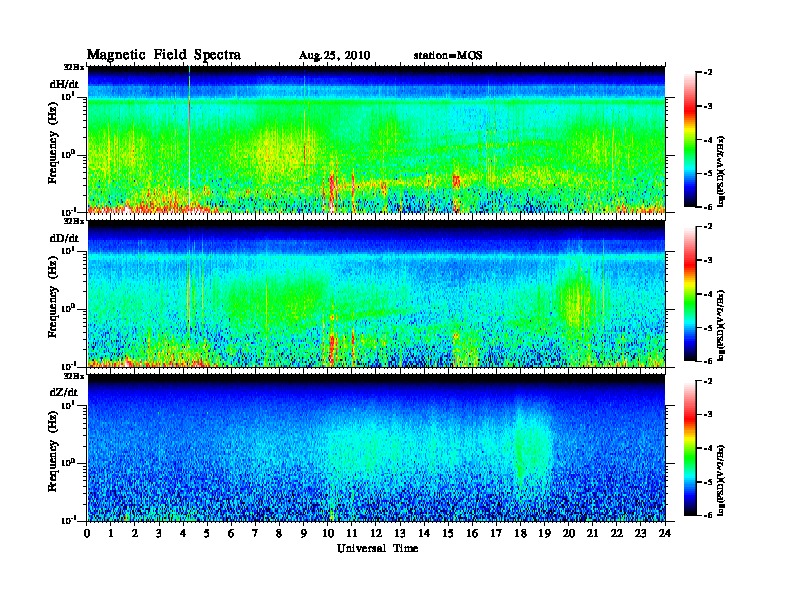Click the dD/dt spectrogram plot

click(376, 293)
